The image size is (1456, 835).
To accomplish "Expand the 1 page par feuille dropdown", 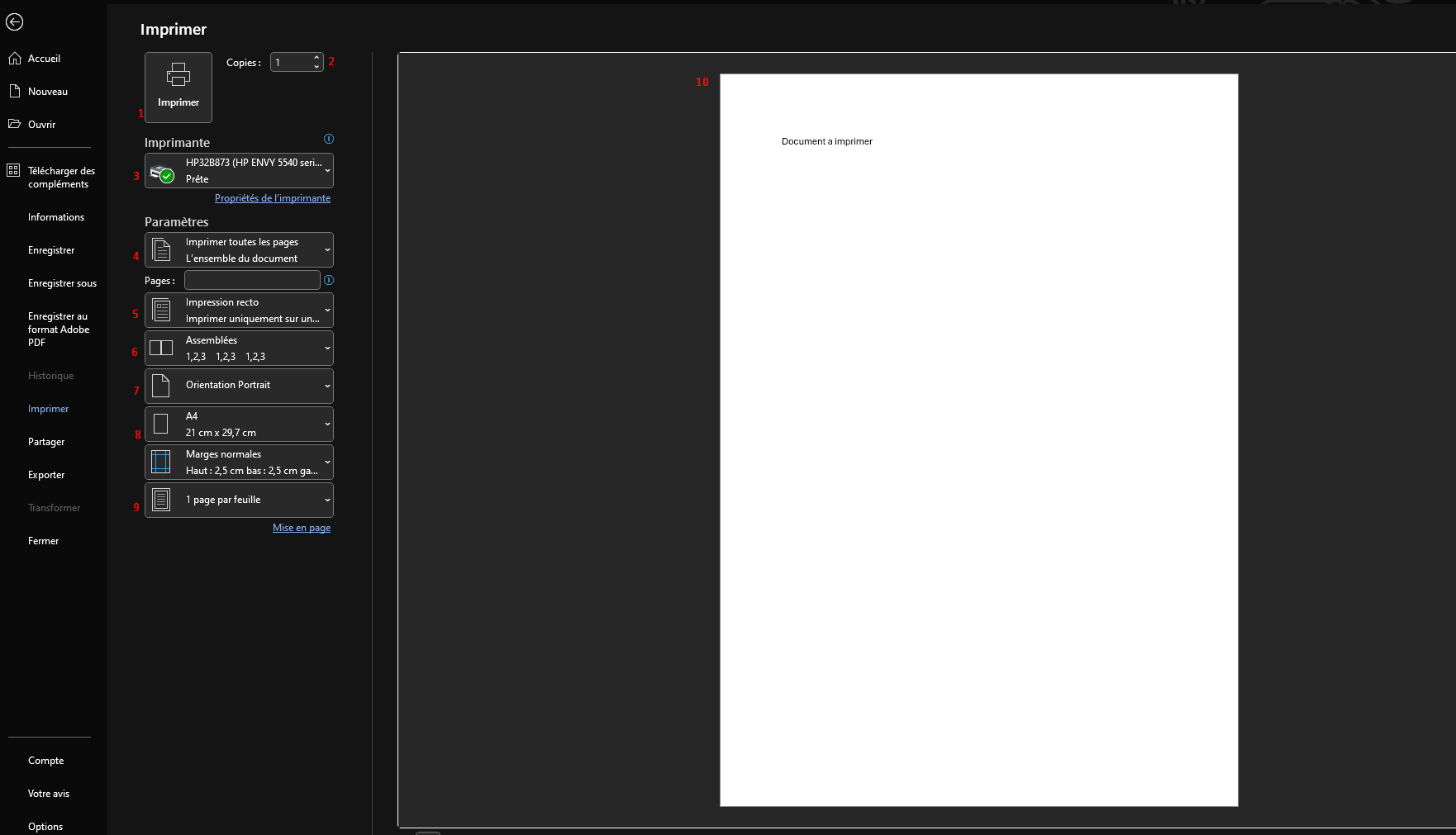I will click(327, 500).
